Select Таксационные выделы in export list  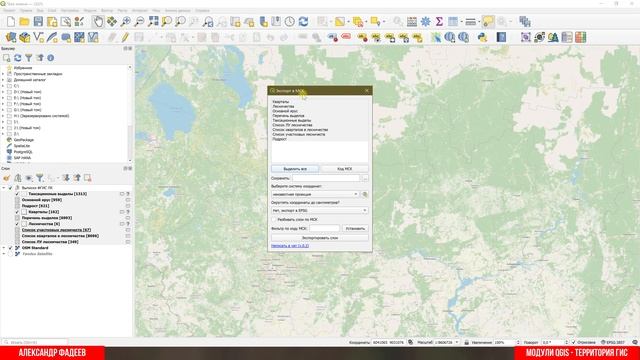(x=292, y=120)
